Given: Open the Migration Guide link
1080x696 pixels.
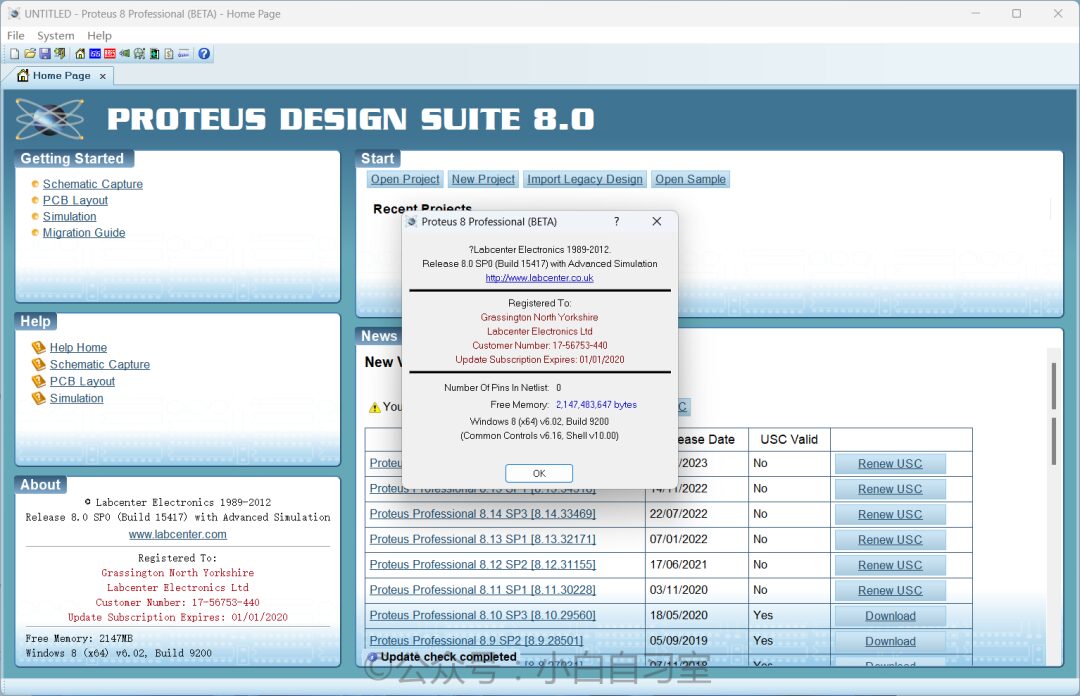Looking at the screenshot, I should tap(84, 233).
